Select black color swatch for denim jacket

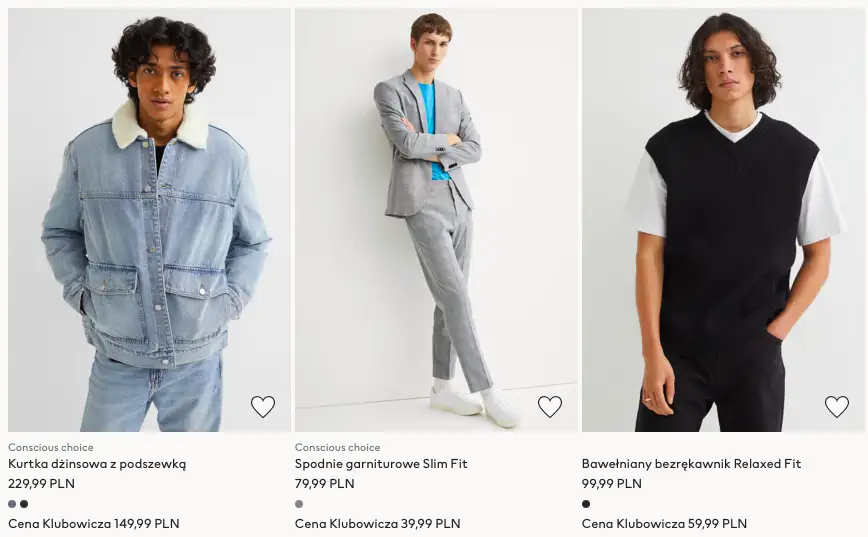[x=24, y=504]
